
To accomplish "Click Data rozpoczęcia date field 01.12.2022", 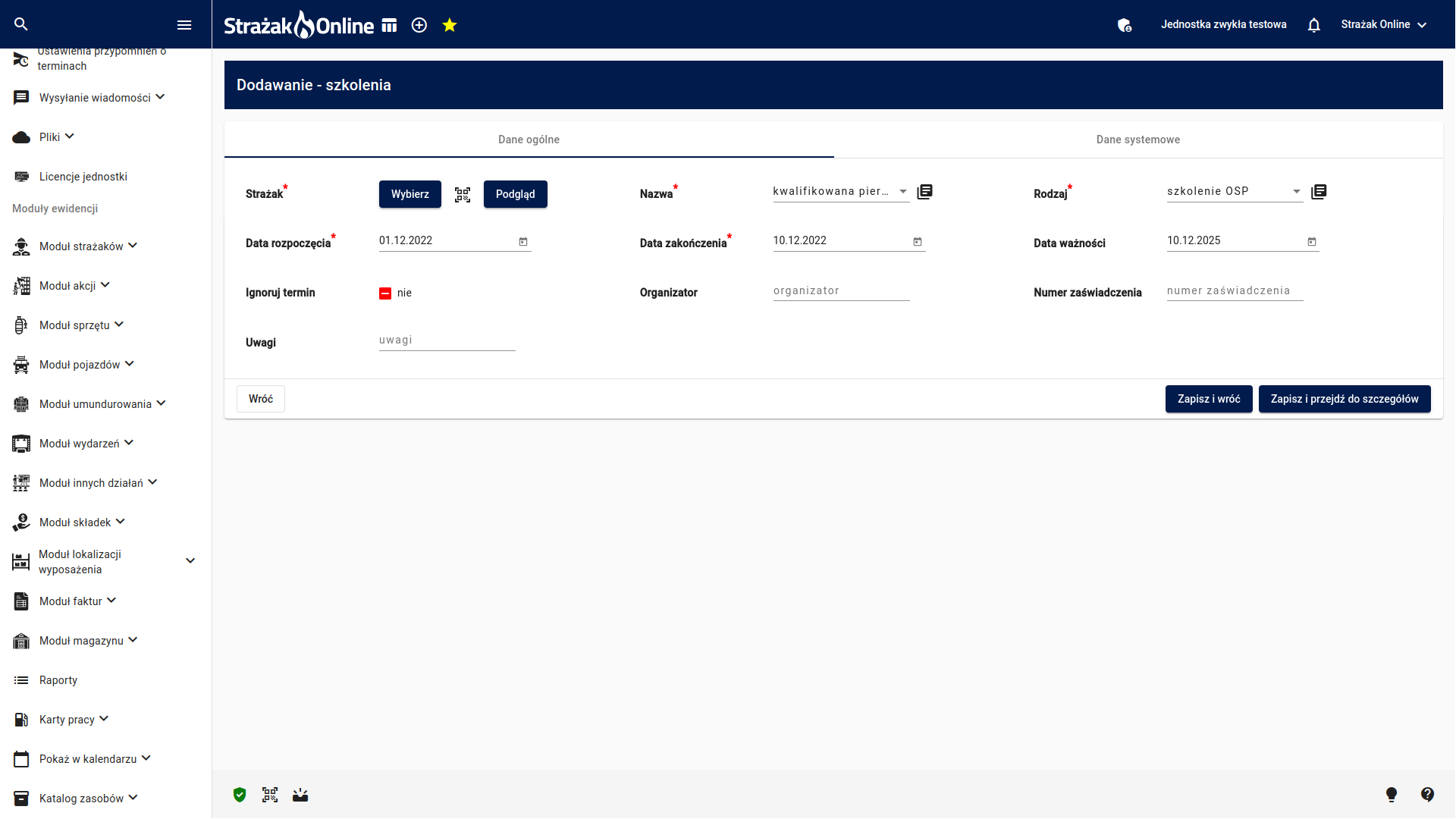I will 446,241.
